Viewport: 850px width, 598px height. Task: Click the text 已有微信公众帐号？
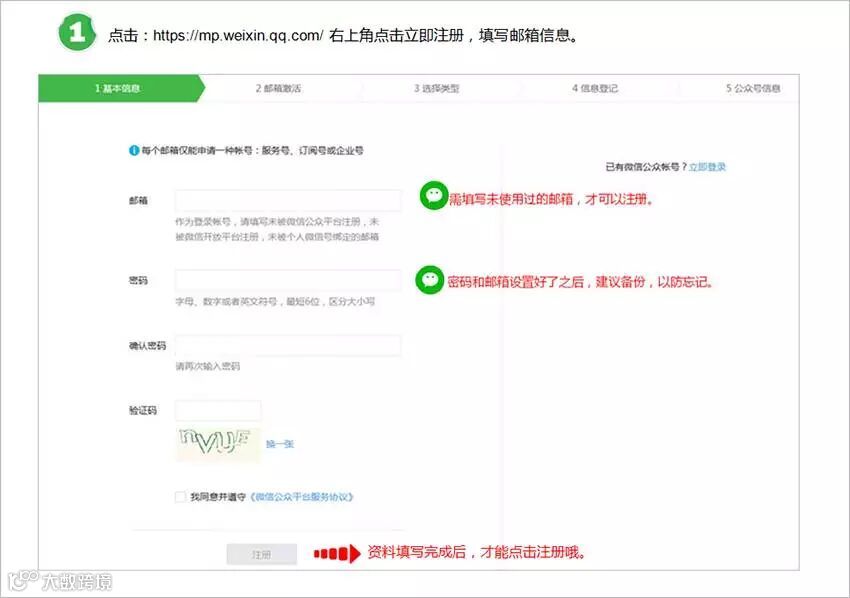[646, 167]
